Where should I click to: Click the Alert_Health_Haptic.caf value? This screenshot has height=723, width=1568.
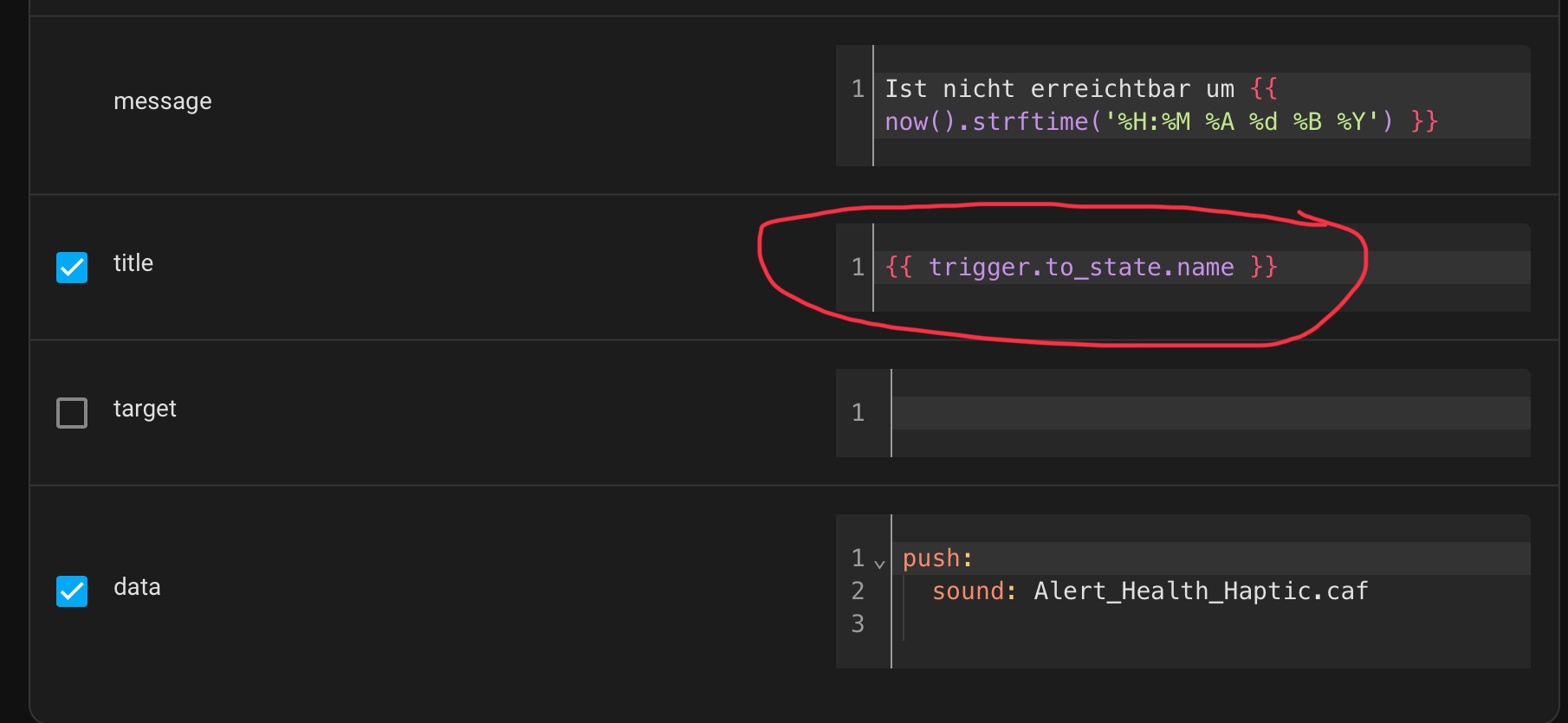(x=1201, y=591)
